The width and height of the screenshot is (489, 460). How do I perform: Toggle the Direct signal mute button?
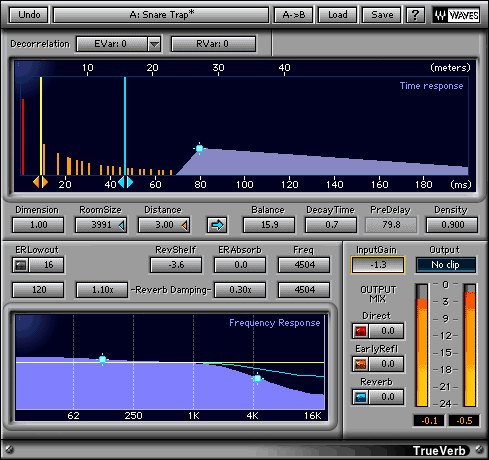(360, 331)
